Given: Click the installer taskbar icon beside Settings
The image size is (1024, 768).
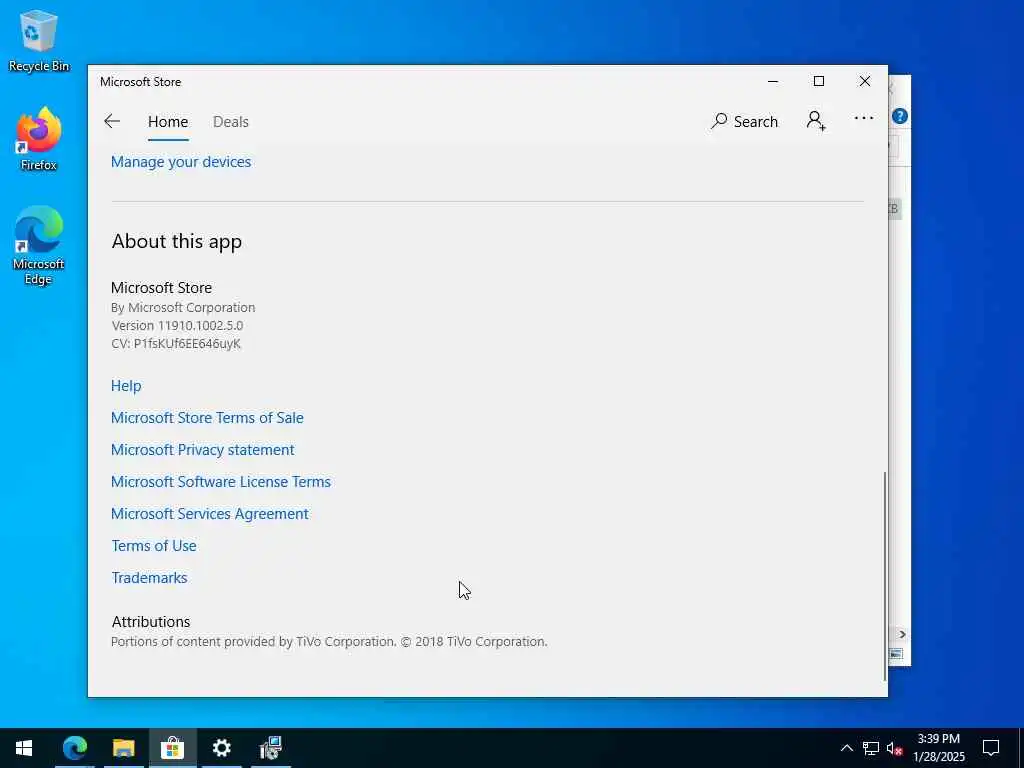Looking at the screenshot, I should click(x=270, y=748).
